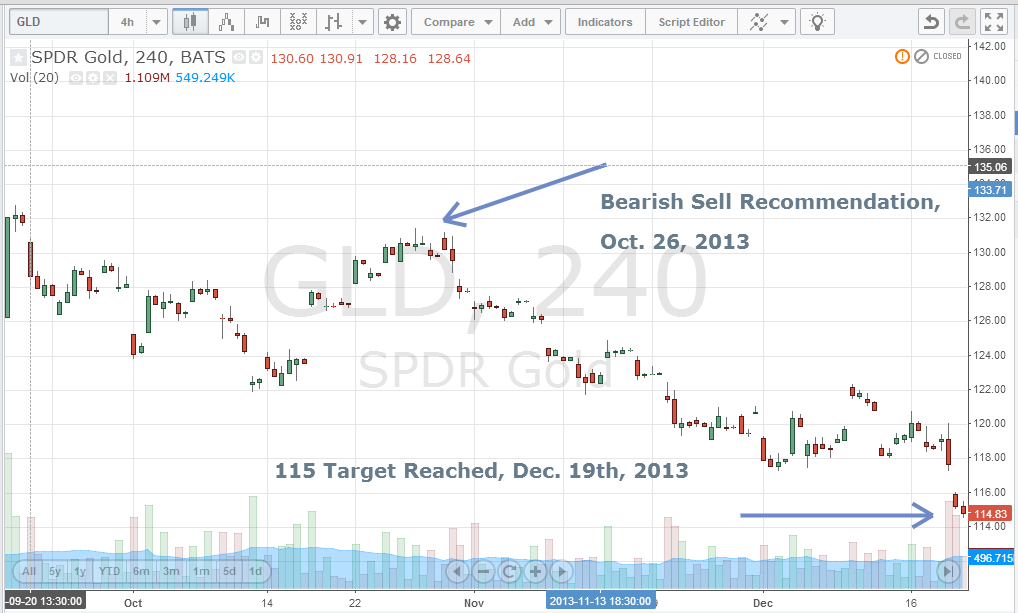1018x613 pixels.
Task: Click the drawing tools icon
Action: click(x=758, y=22)
